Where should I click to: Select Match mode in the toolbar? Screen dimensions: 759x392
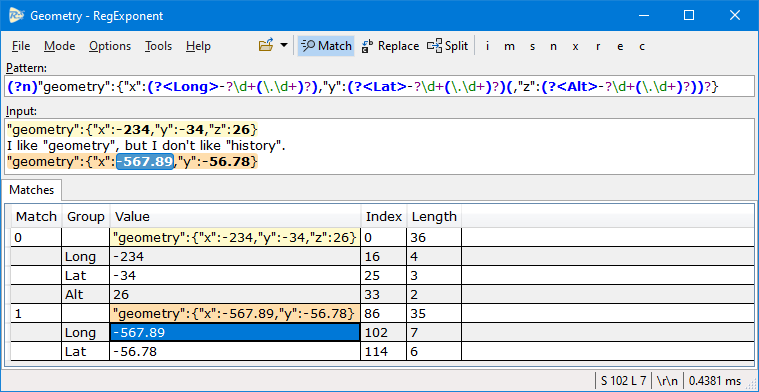326,46
